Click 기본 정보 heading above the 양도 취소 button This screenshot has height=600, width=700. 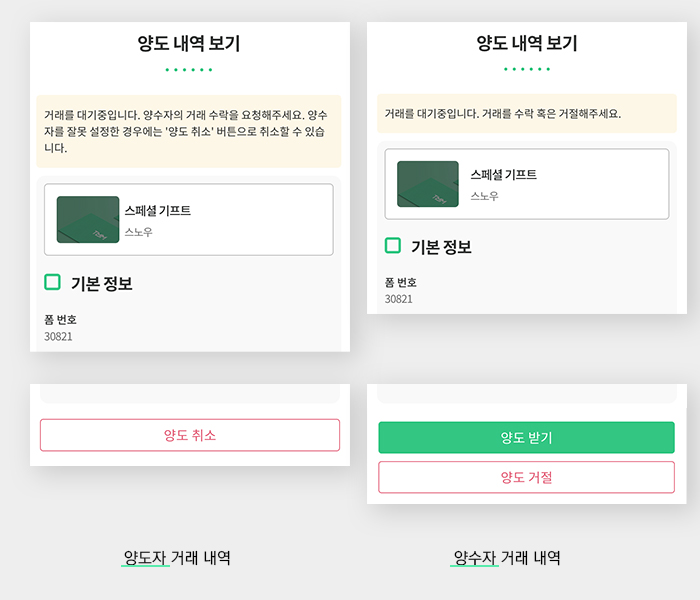[102, 283]
